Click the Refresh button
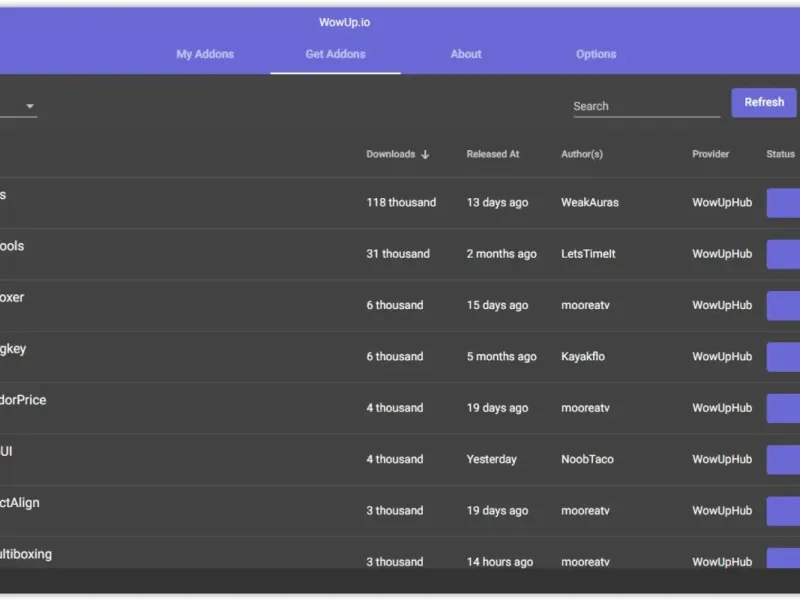Viewport: 800px width, 600px height. 764,103
